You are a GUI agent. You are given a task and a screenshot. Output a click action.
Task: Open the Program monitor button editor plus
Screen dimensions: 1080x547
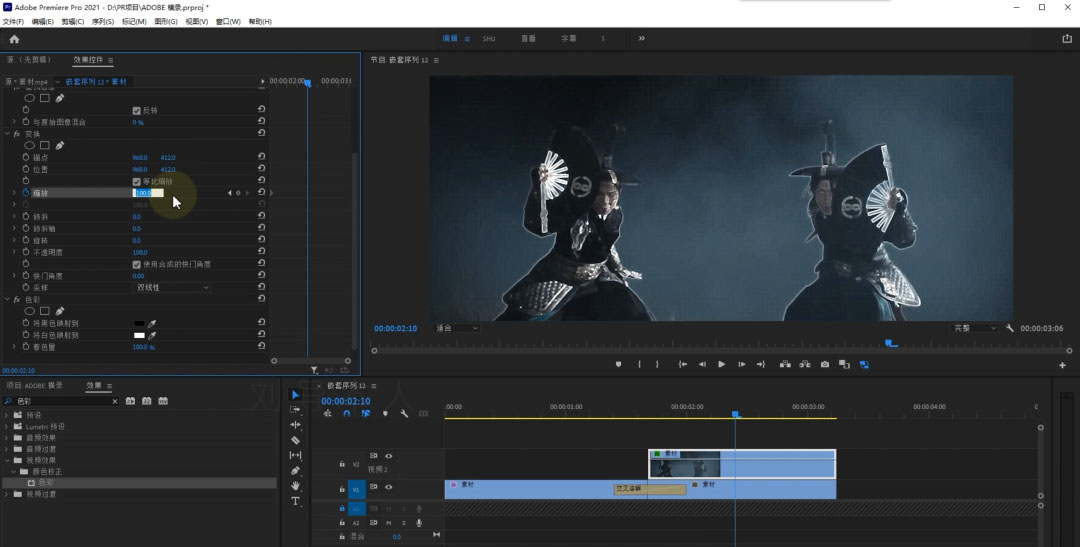pyautogui.click(x=1062, y=365)
